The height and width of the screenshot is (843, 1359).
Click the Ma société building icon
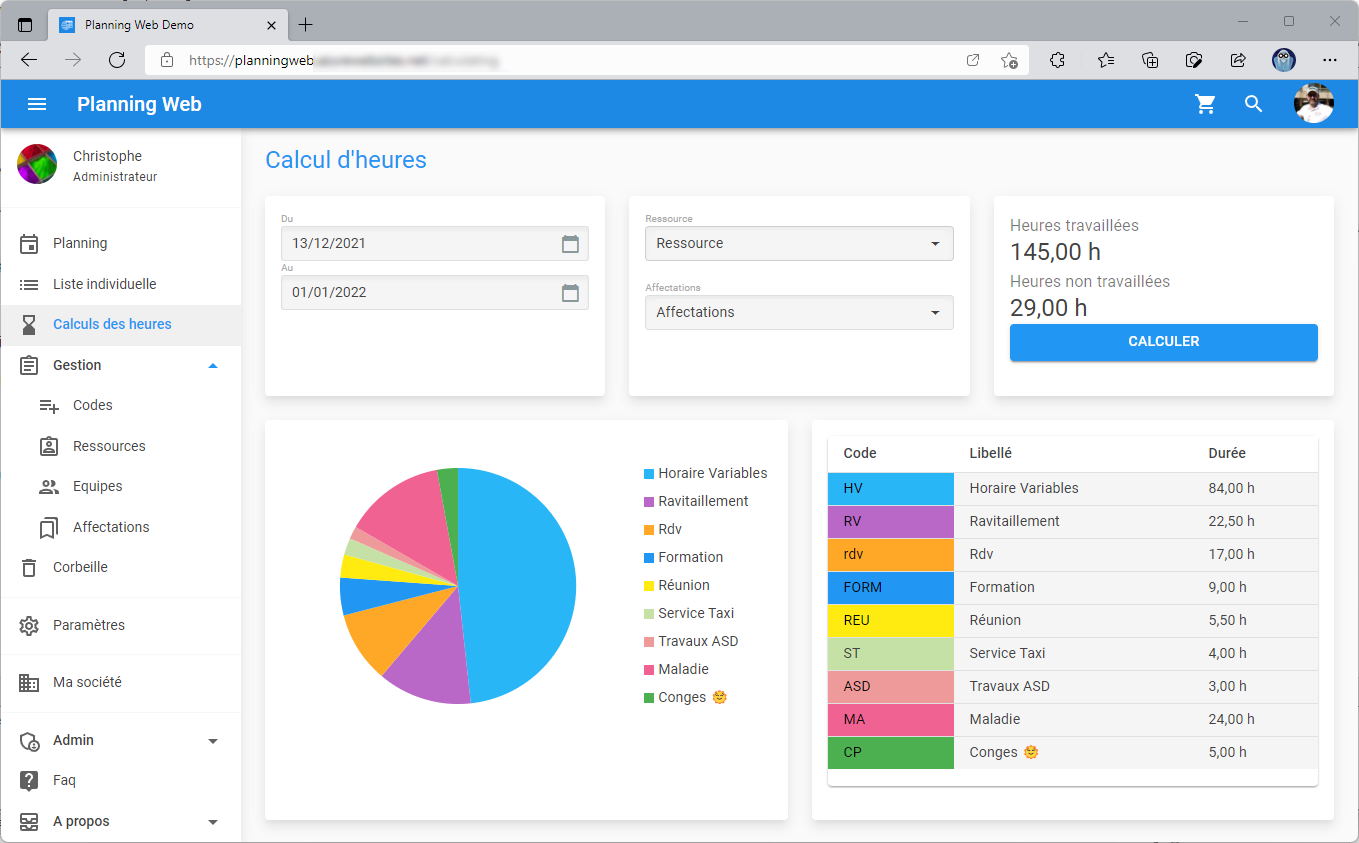coord(29,682)
